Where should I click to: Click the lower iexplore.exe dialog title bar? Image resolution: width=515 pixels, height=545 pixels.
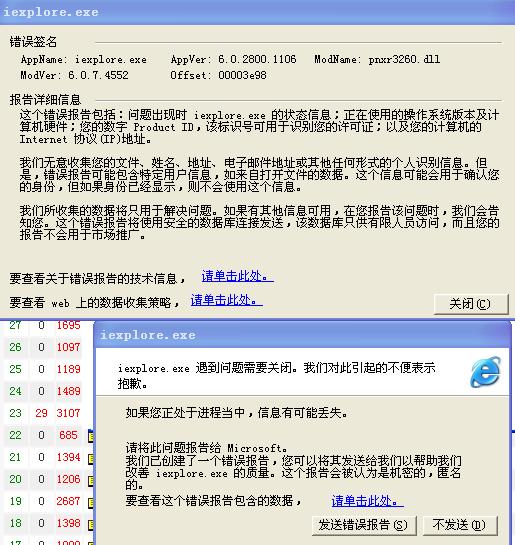[302, 335]
